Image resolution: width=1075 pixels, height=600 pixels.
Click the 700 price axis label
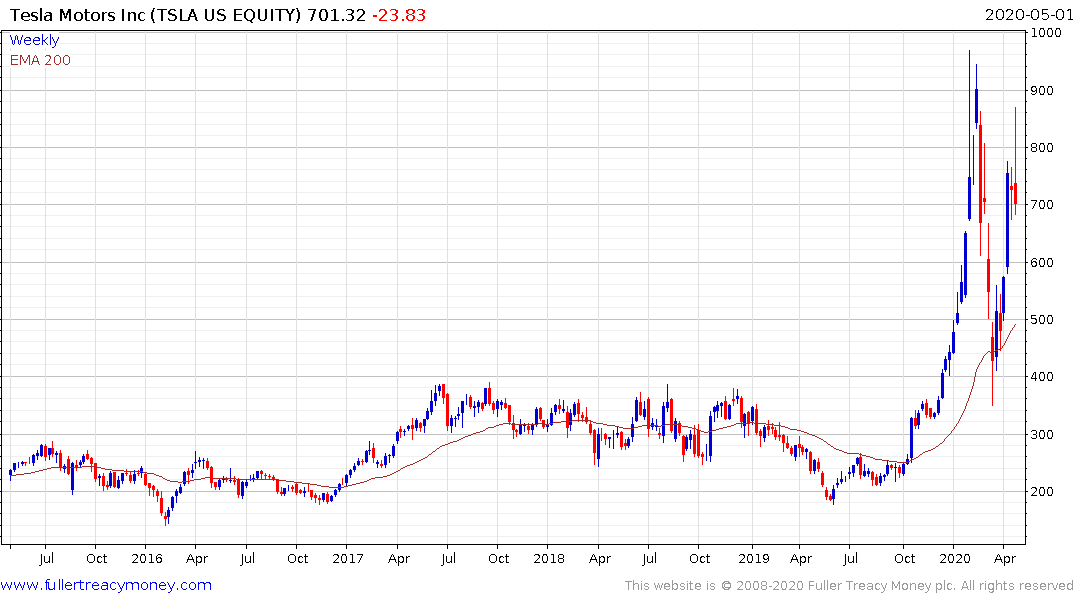tap(1042, 205)
